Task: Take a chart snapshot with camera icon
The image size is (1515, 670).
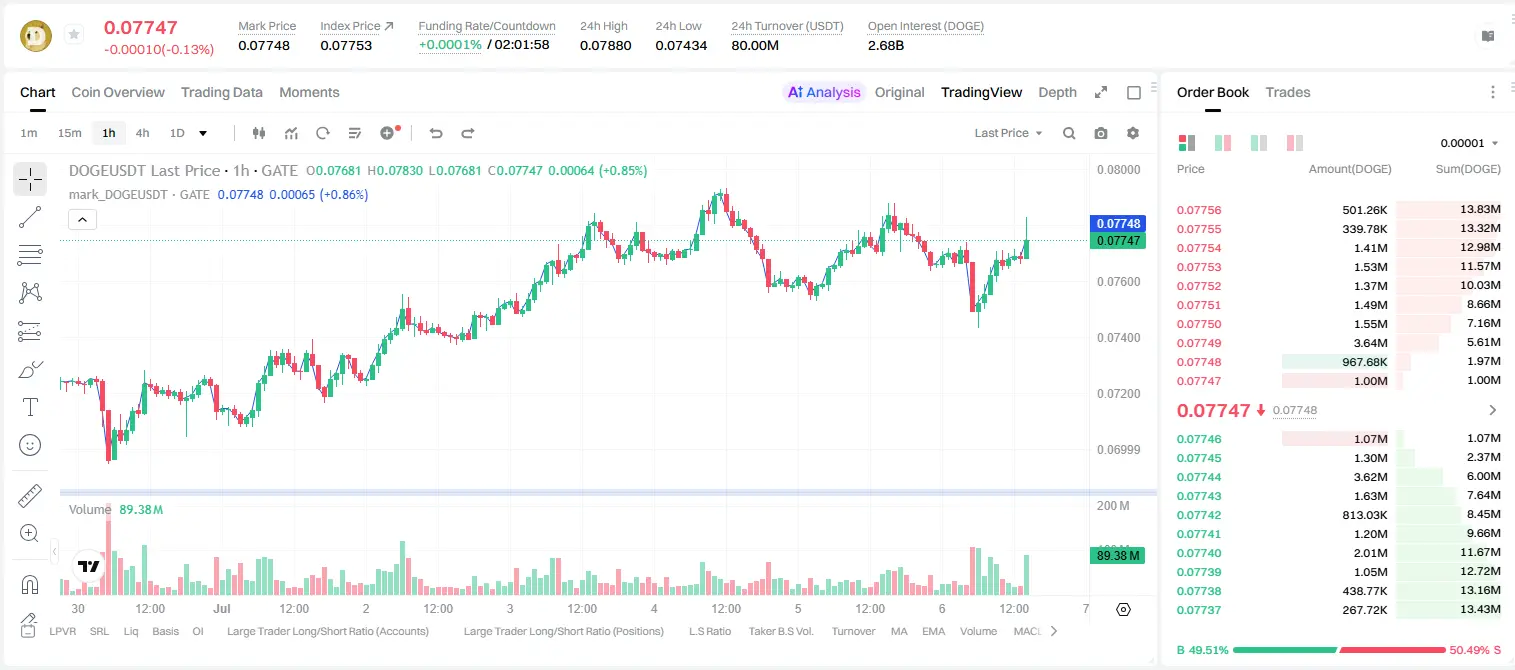Action: point(1101,133)
